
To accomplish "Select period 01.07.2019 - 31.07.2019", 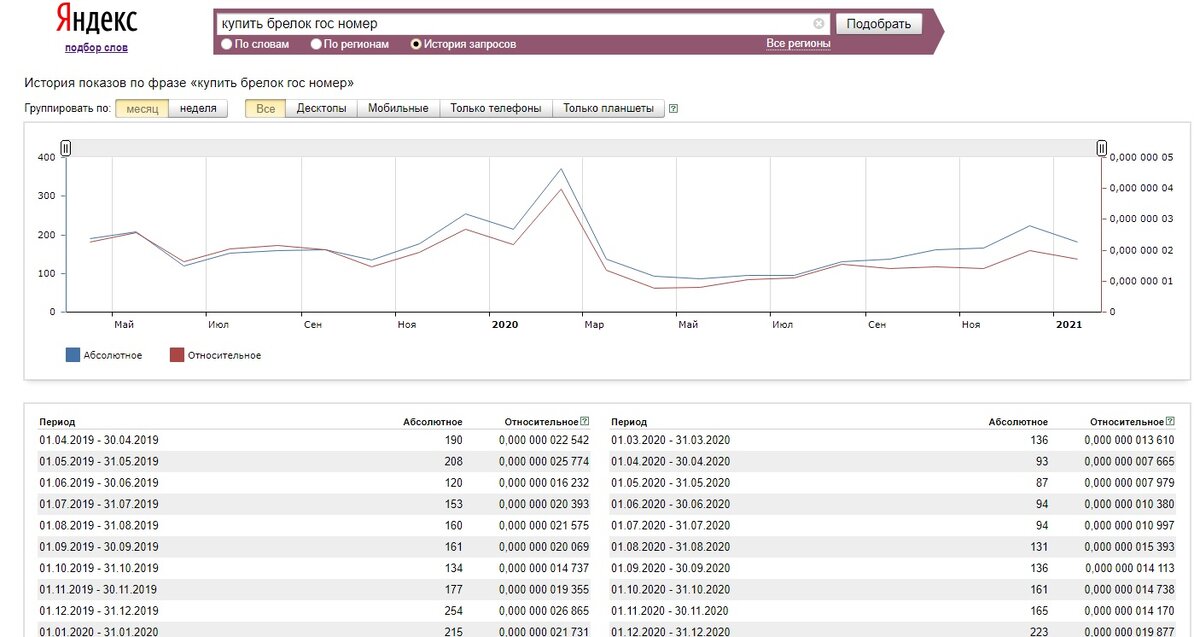I will tap(99, 504).
